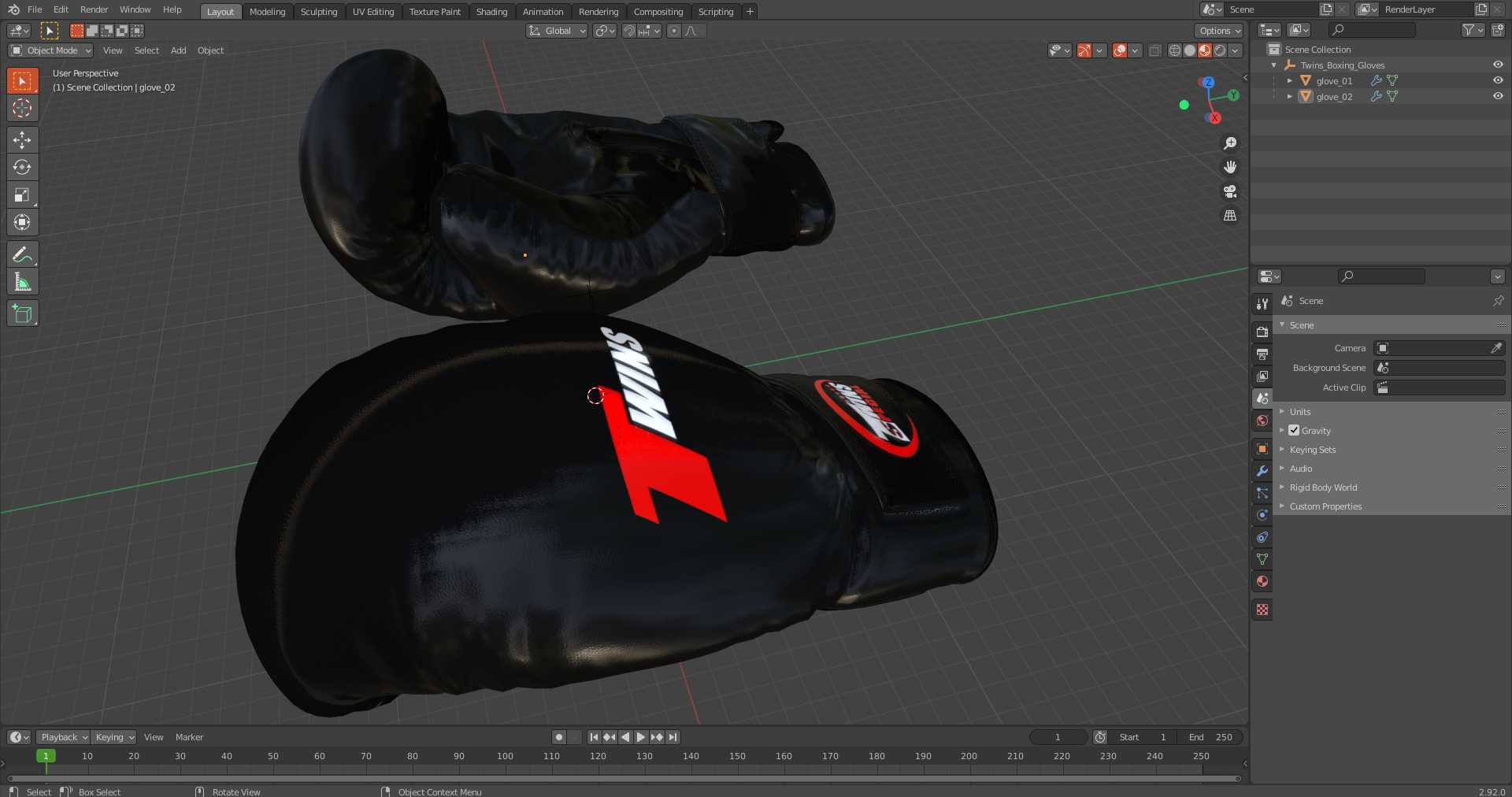Switch perspective/orthographic grid icon

[1229, 215]
